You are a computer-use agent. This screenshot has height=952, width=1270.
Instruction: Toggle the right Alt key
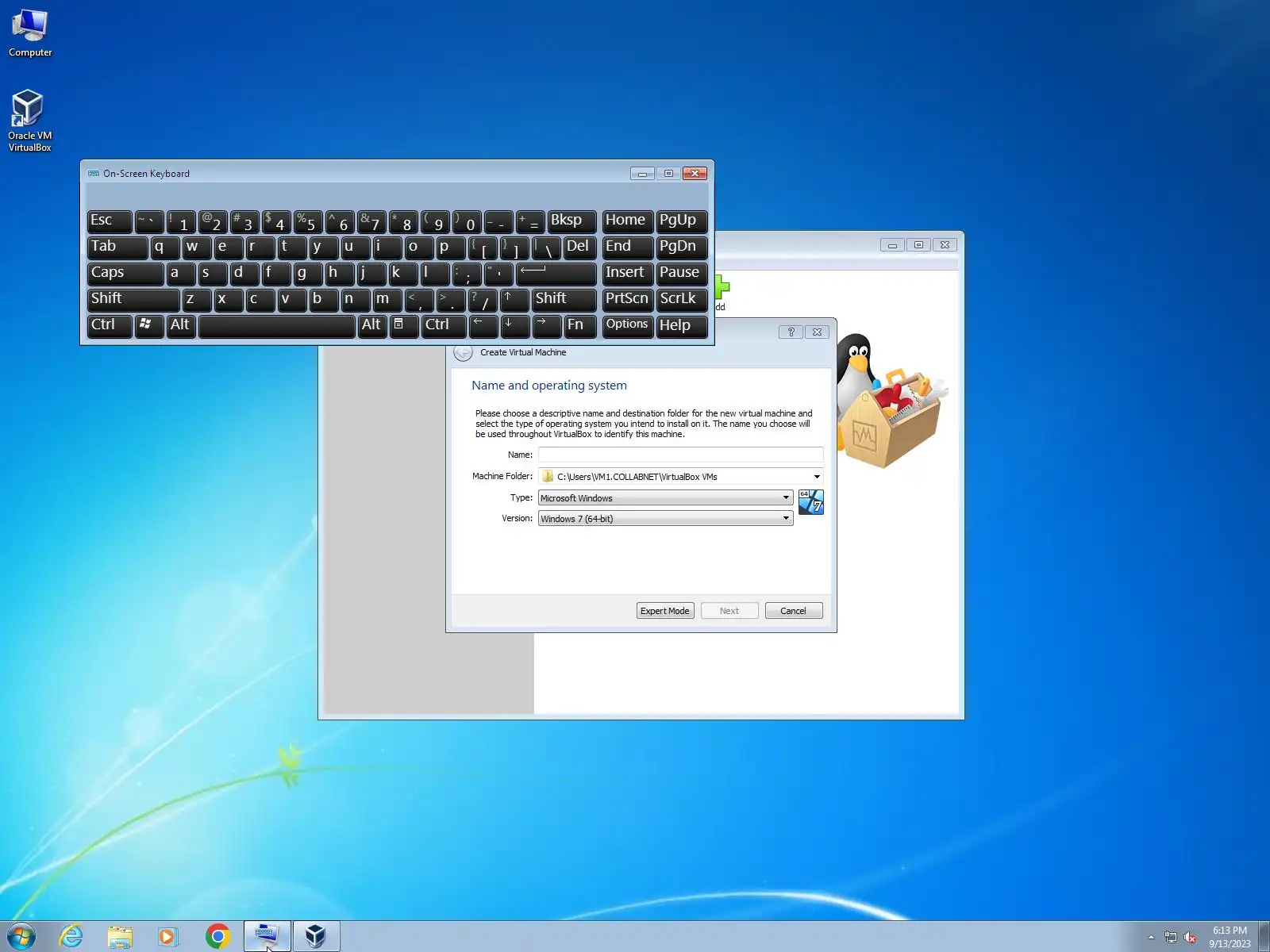tap(372, 325)
